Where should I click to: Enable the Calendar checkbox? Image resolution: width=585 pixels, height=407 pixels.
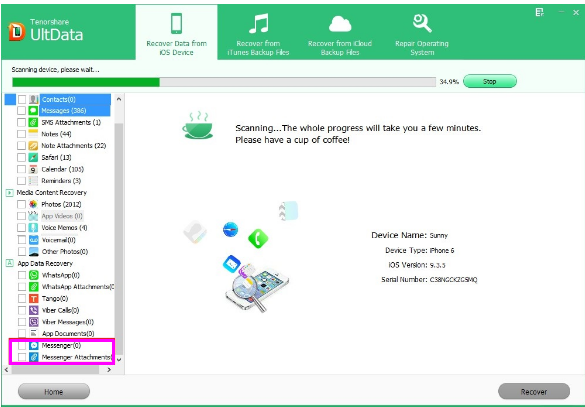tap(22, 169)
